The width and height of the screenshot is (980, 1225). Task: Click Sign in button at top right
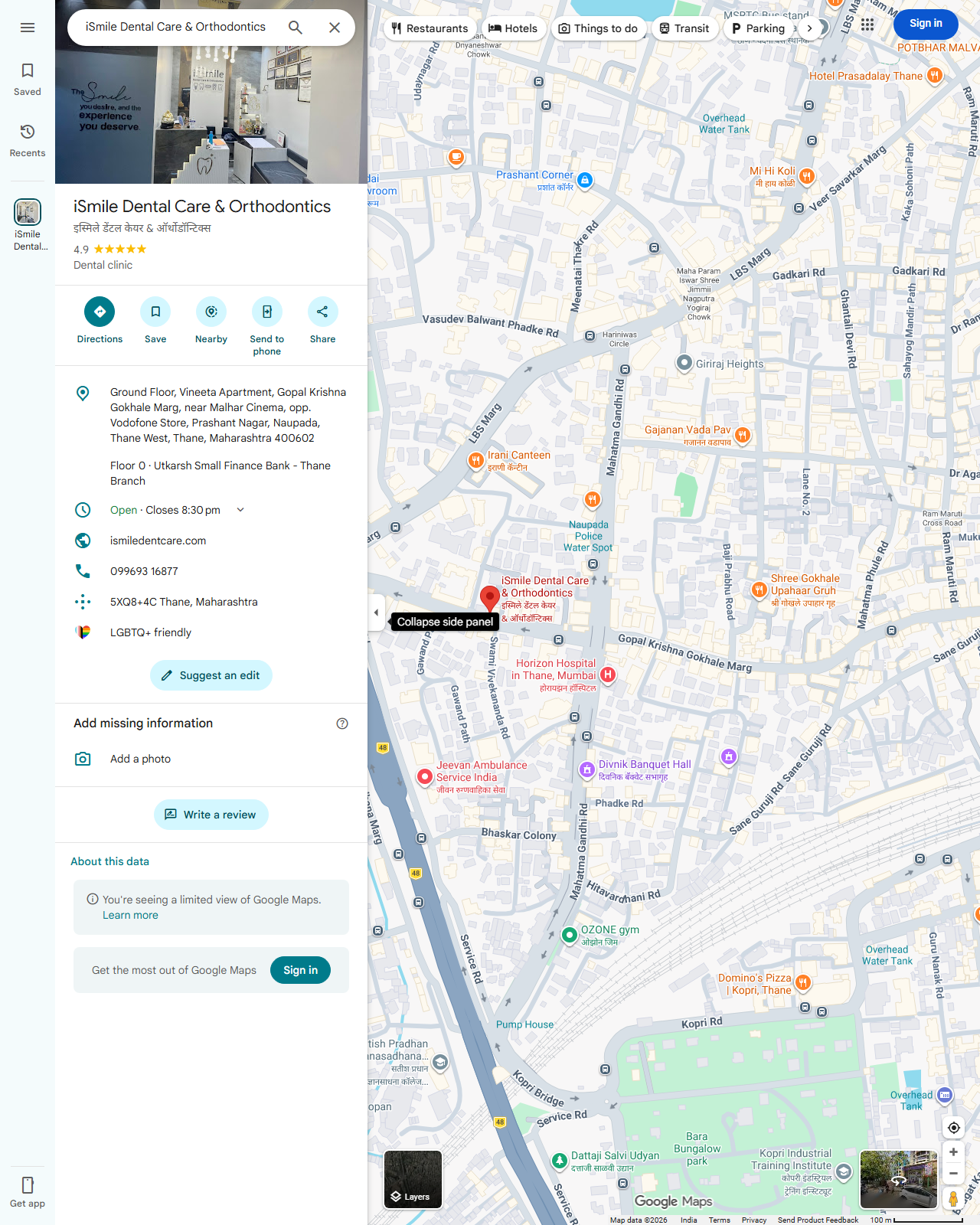pyautogui.click(x=926, y=24)
